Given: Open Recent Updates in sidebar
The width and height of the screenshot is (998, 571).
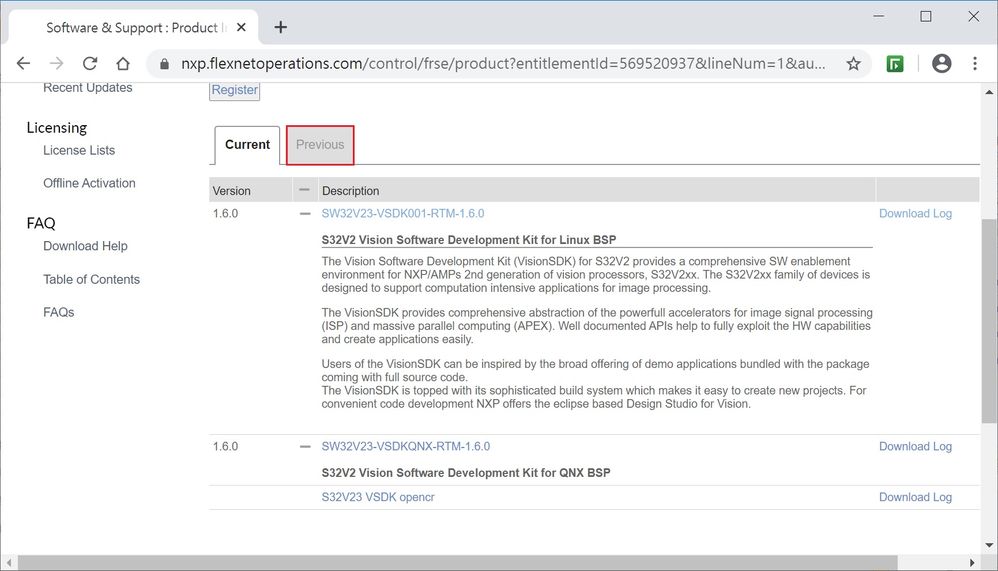Looking at the screenshot, I should click(88, 88).
